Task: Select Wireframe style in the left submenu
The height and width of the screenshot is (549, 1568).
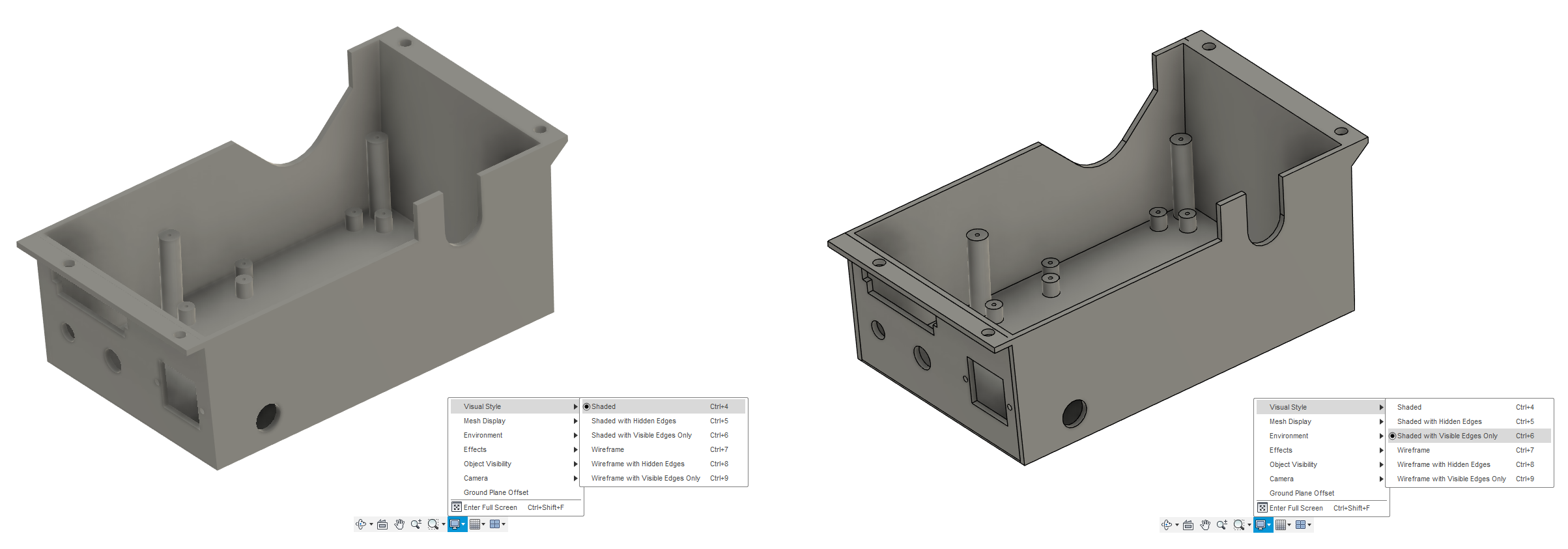Action: pyautogui.click(x=608, y=449)
